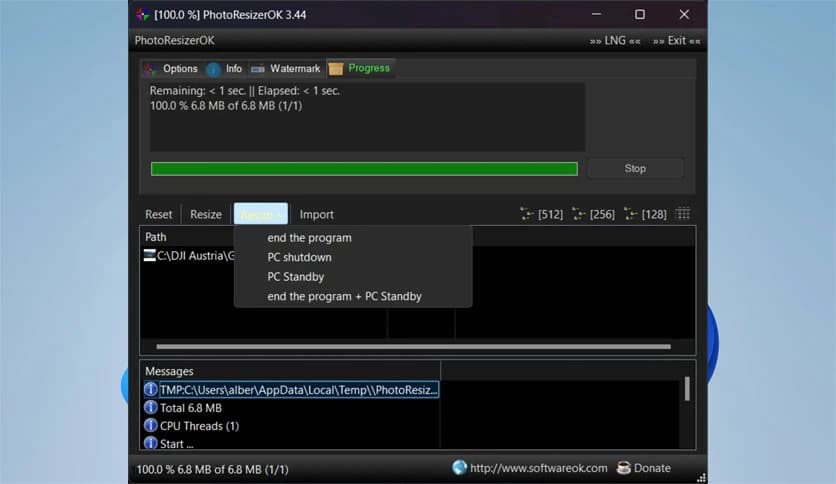Choose 'end the program + PC Standby'
This screenshot has width=836, height=484.
(344, 296)
